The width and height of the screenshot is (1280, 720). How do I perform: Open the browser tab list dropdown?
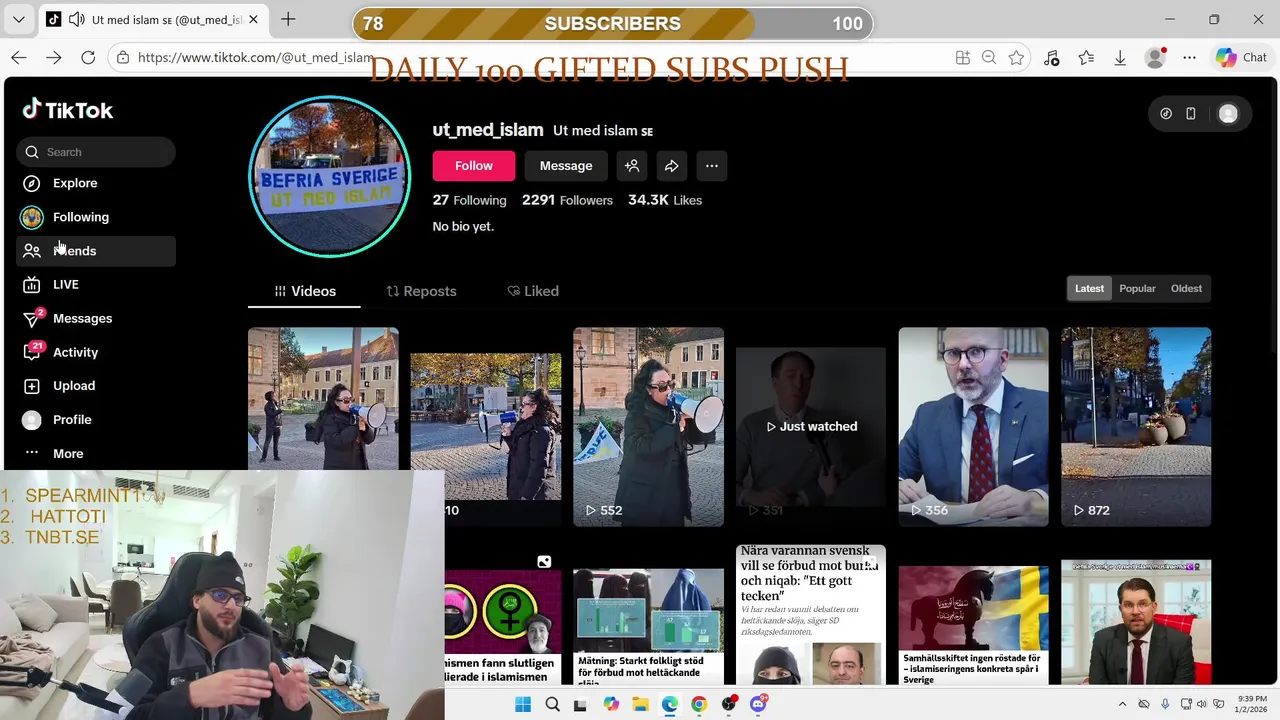pos(18,20)
